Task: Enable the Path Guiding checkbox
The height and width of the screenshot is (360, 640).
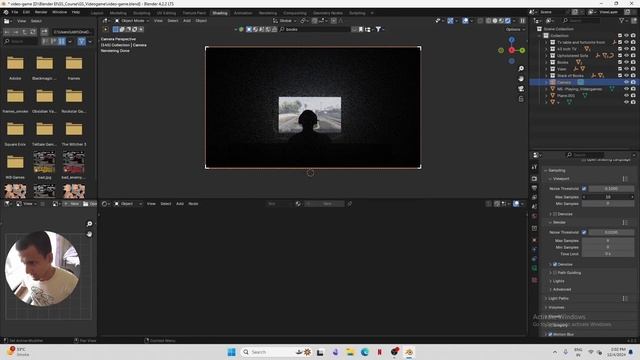Action: 555,273
